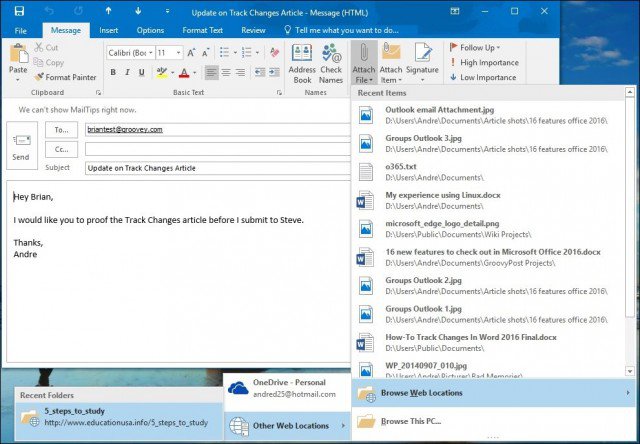Cut the selected text
640x444 pixels.
(46, 47)
